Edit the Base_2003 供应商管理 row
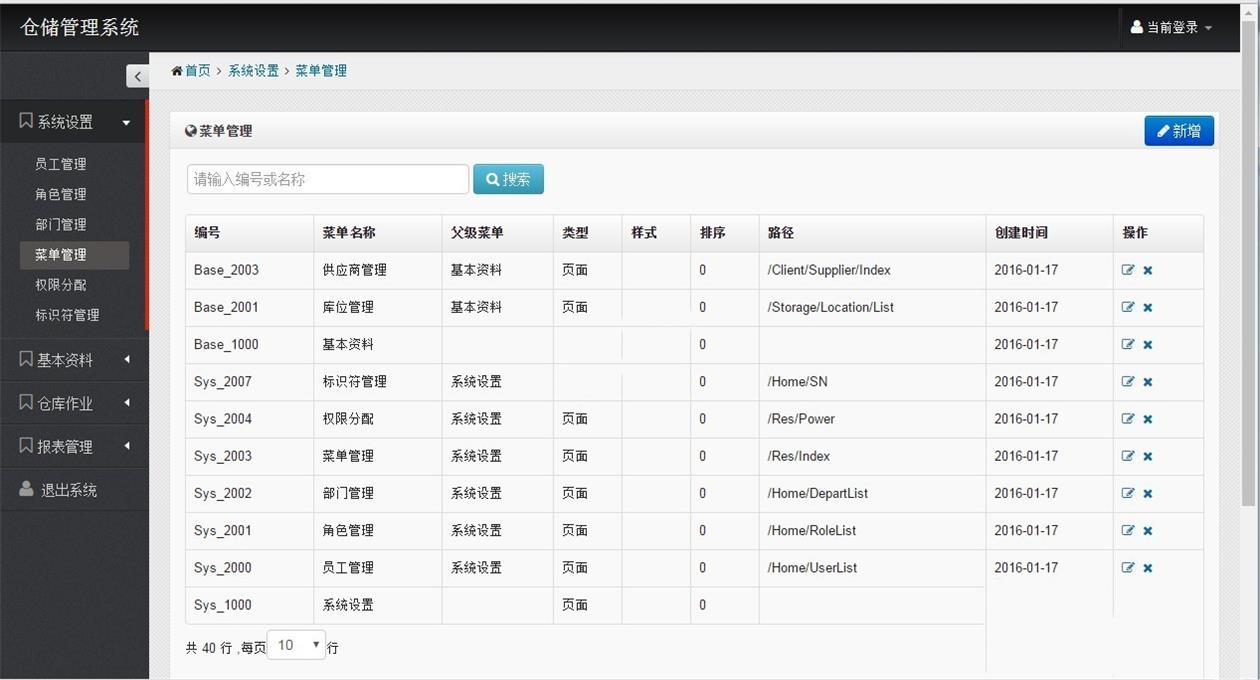Screen dimensions: 1260x680 1128,270
